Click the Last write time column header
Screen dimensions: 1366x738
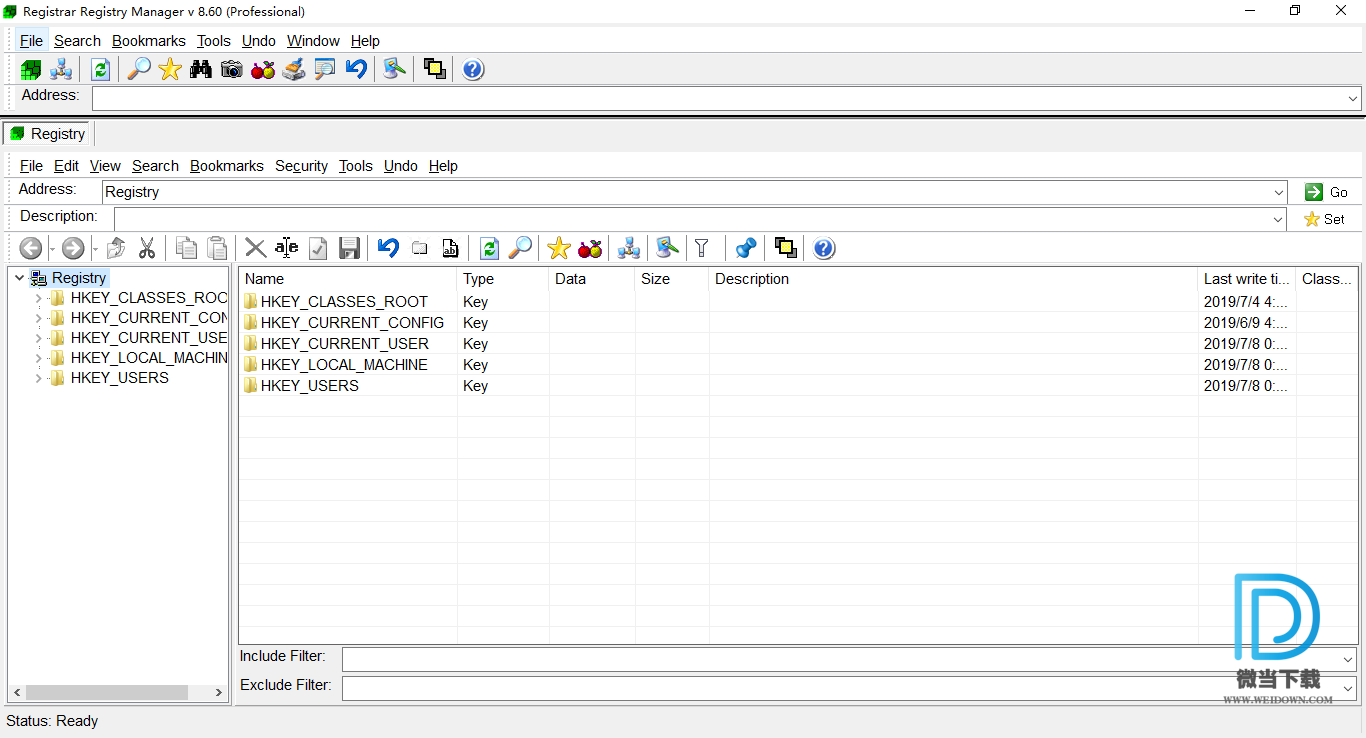[1247, 279]
